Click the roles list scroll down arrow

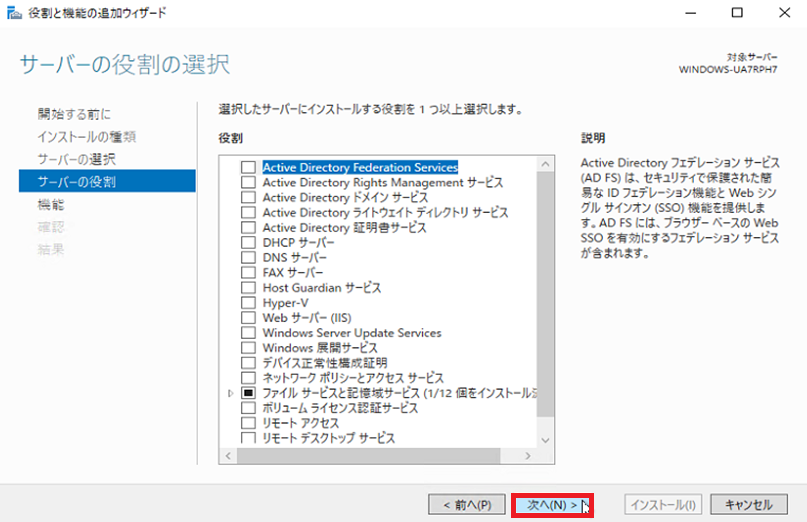coord(546,441)
